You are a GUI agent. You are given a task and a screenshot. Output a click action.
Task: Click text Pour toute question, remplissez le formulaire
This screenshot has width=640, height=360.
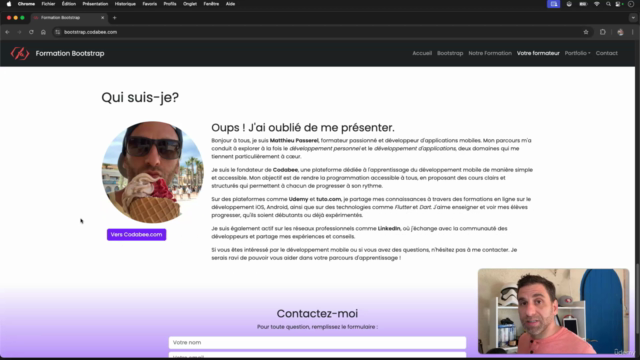coord(317,327)
